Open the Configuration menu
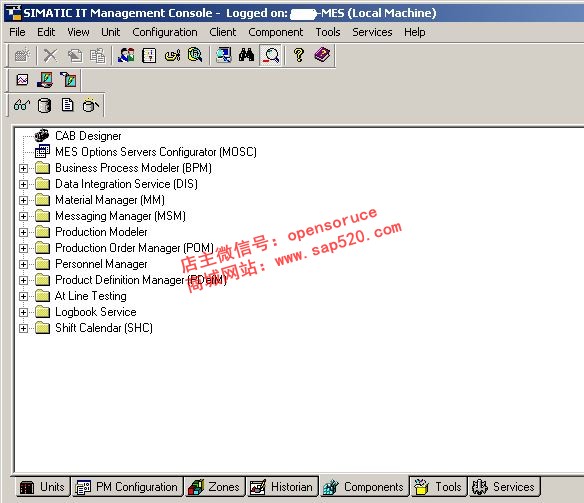Image resolution: width=584 pixels, height=503 pixels. click(165, 32)
